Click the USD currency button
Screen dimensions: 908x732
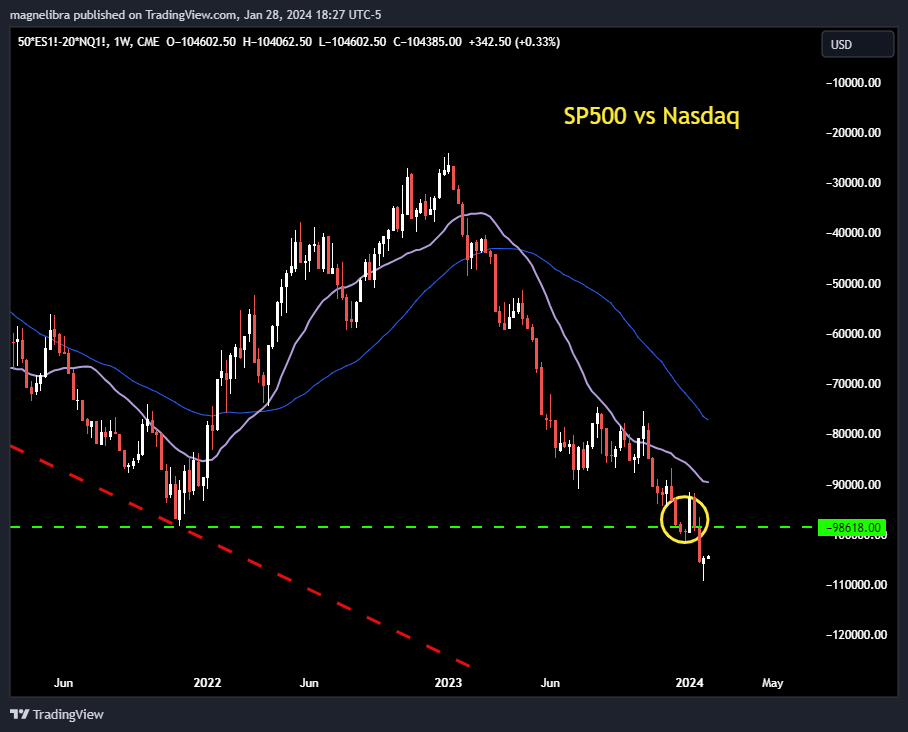[857, 45]
